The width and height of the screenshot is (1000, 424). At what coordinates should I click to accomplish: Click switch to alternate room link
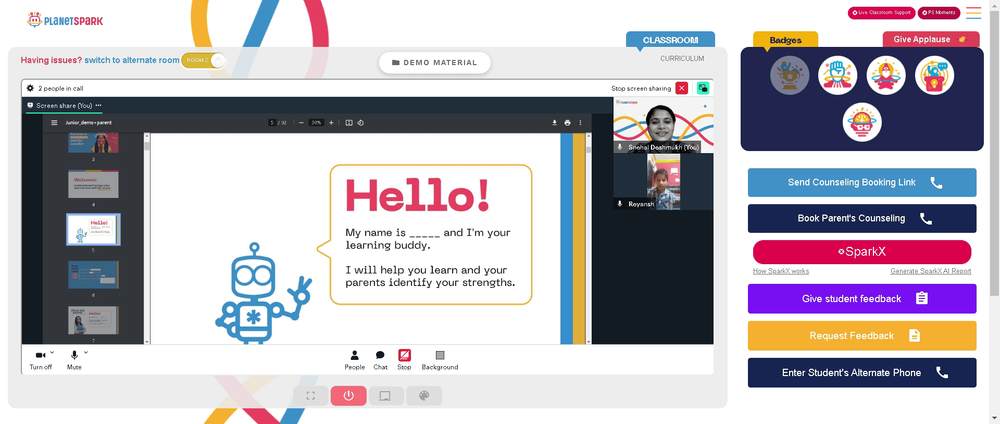click(132, 61)
